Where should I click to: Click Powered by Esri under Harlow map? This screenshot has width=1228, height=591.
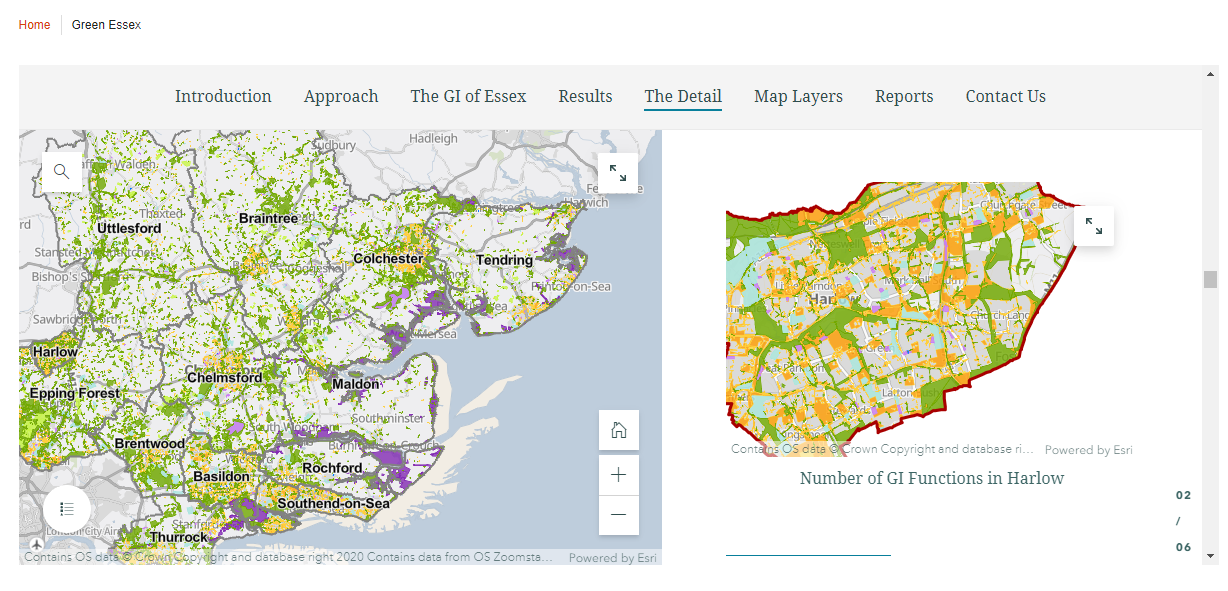[1088, 450]
